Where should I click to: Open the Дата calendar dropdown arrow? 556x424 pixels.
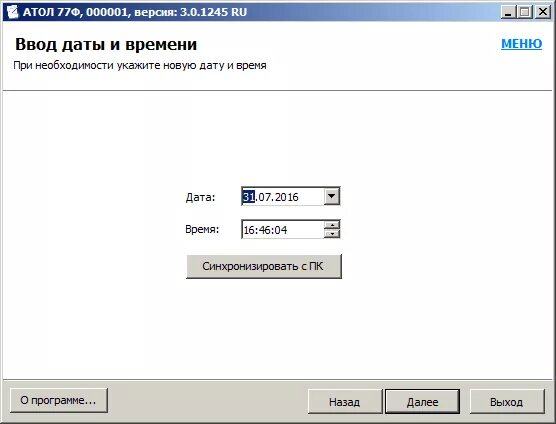pyautogui.click(x=332, y=196)
